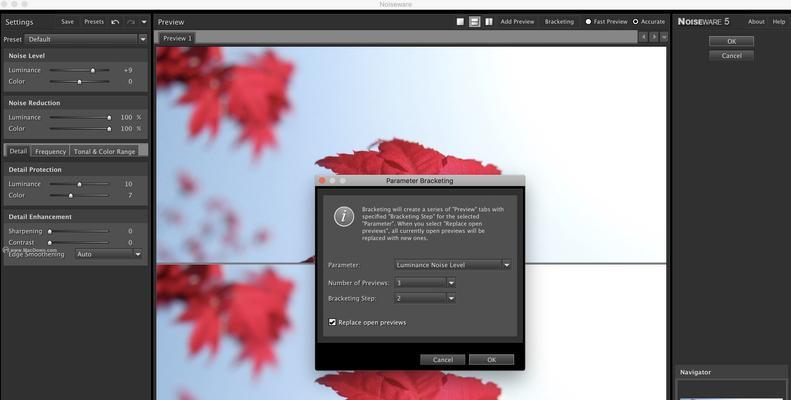This screenshot has height=400, width=791.
Task: Click the Detail Protection Color value 7
Action: 130,195
